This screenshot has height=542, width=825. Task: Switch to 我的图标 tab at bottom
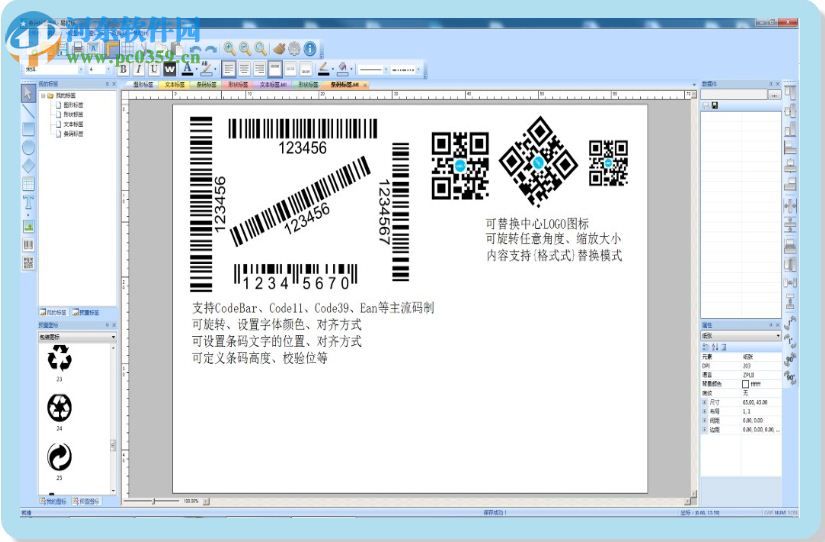54,501
